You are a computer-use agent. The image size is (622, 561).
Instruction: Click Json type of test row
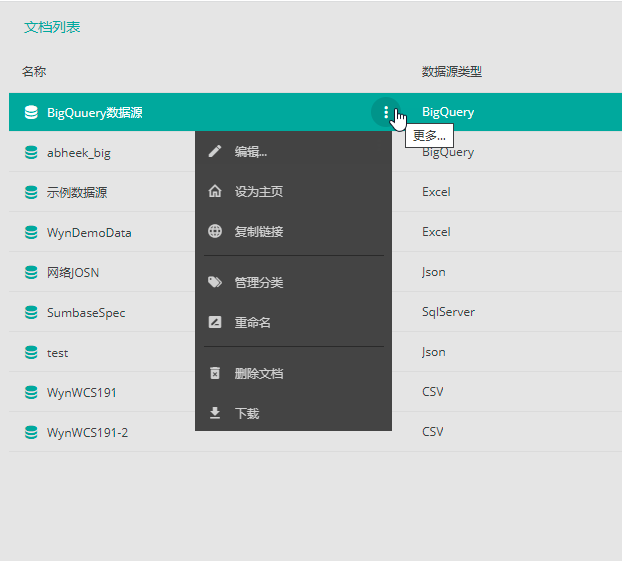434,352
